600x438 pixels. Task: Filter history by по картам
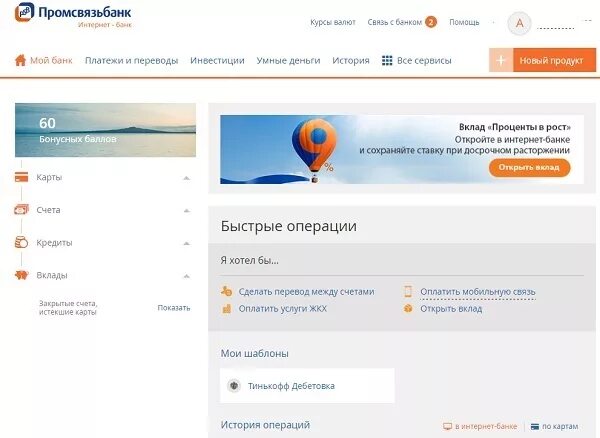pyautogui.click(x=554, y=426)
